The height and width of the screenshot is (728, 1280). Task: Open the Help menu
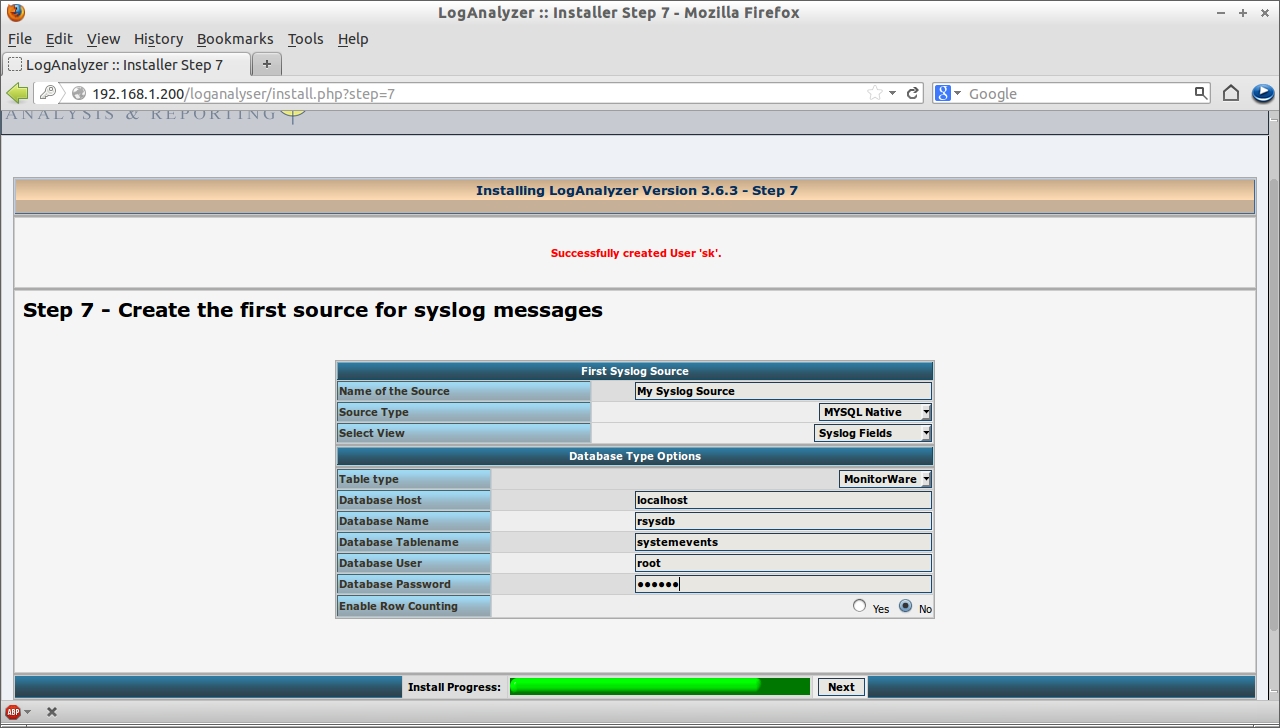pyautogui.click(x=353, y=39)
